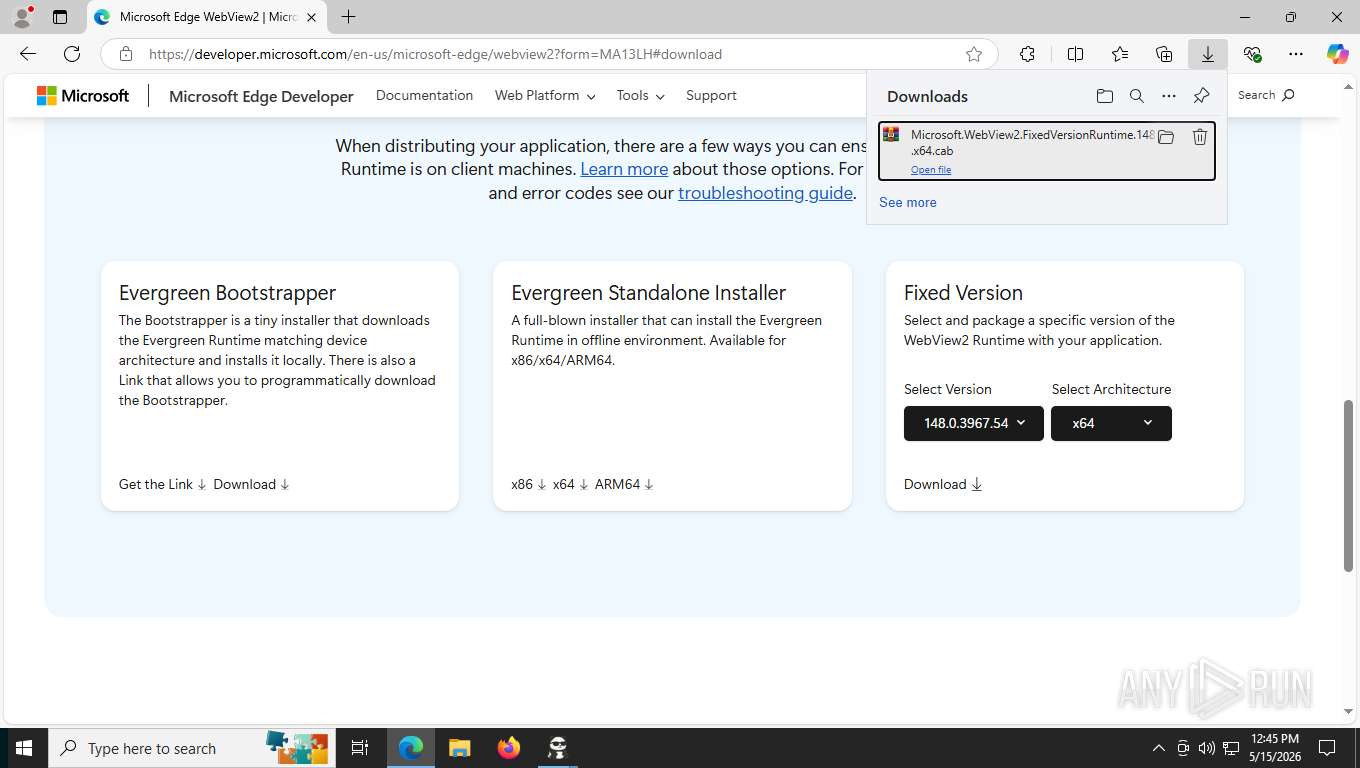Open the Downloads toolbar button
Viewport: 1360px width, 768px height.
point(1208,54)
